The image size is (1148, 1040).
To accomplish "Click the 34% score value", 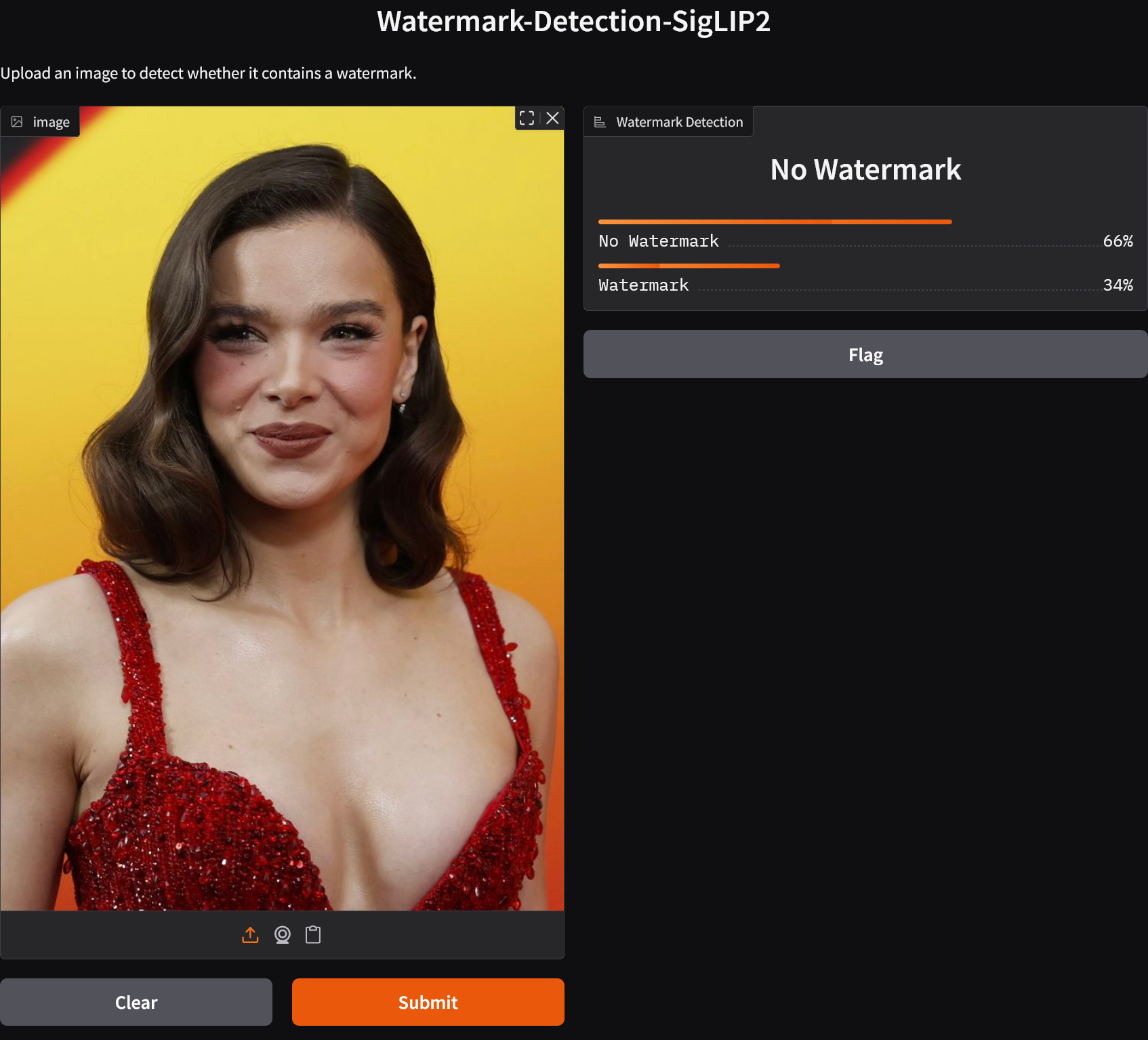I will (x=1117, y=285).
